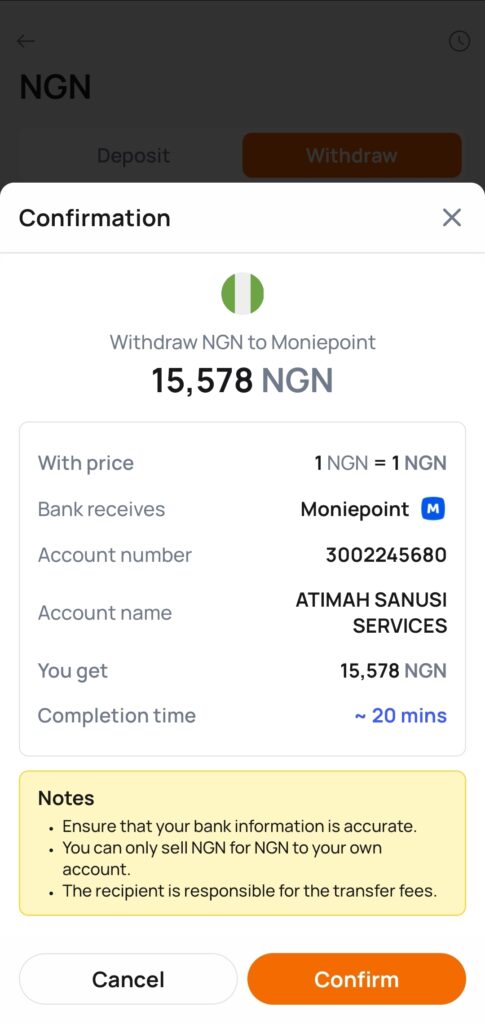The height and width of the screenshot is (1024, 485).
Task: Switch to the Withdraw tab
Action: [352, 155]
